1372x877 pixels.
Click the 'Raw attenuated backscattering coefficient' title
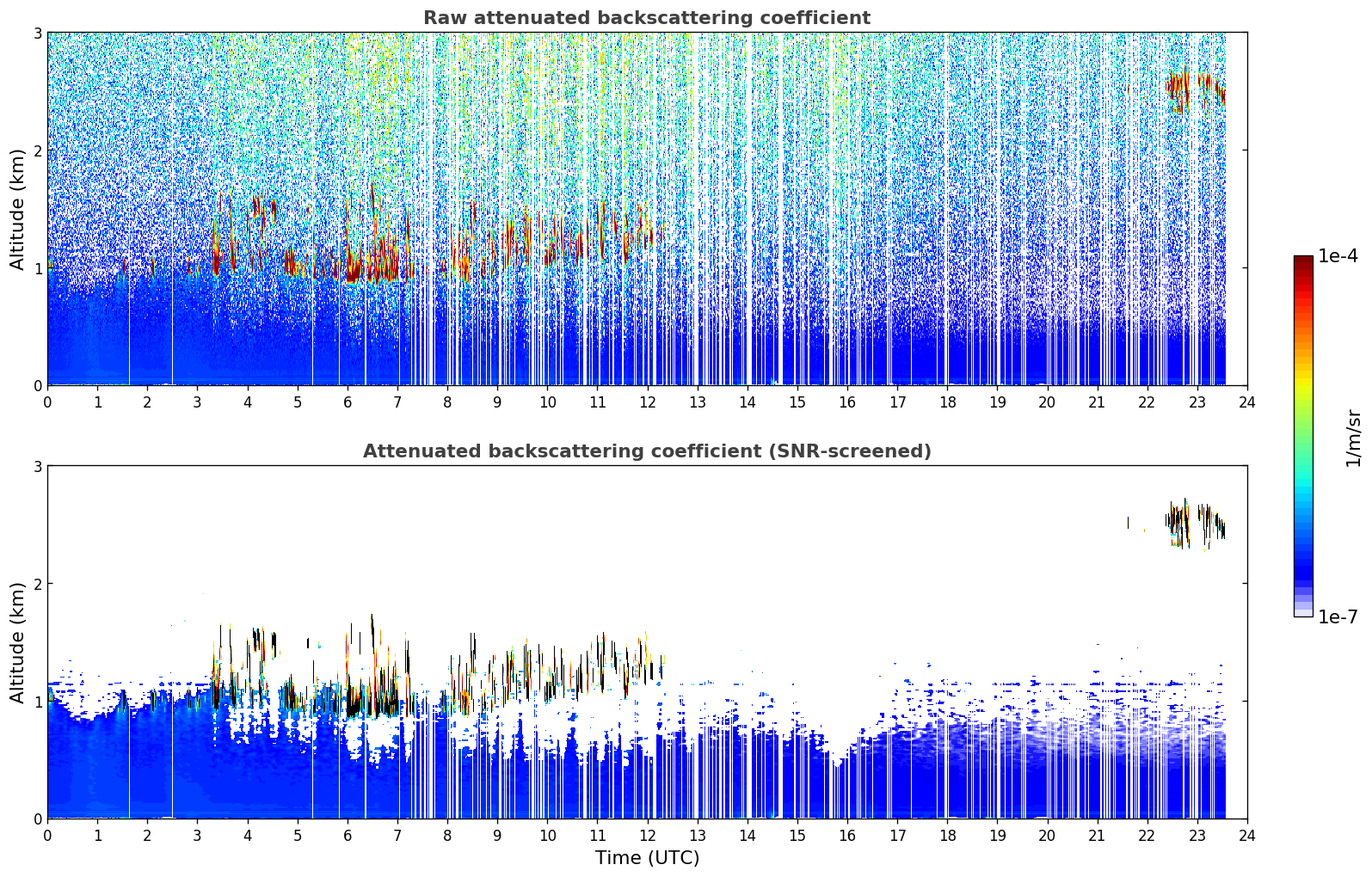click(x=647, y=18)
